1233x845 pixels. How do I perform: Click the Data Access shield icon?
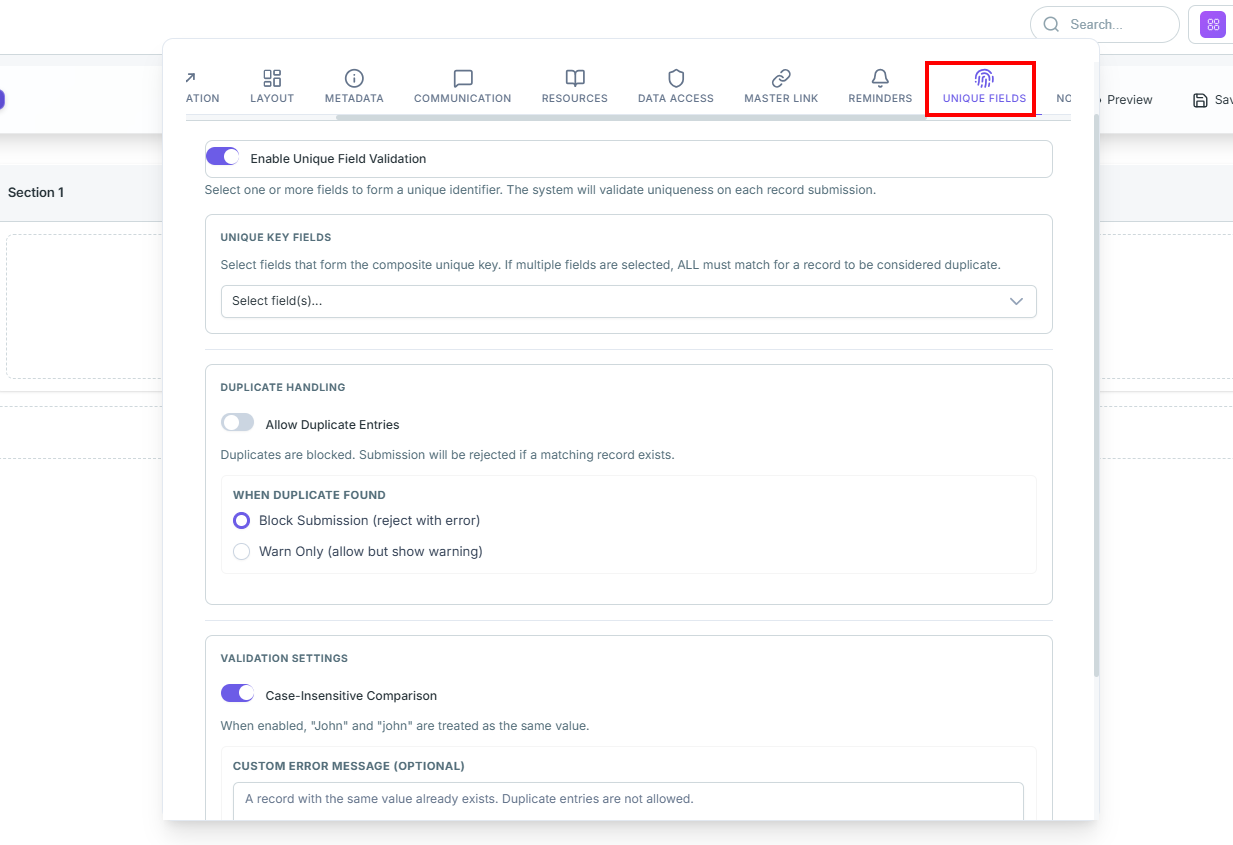pyautogui.click(x=676, y=78)
